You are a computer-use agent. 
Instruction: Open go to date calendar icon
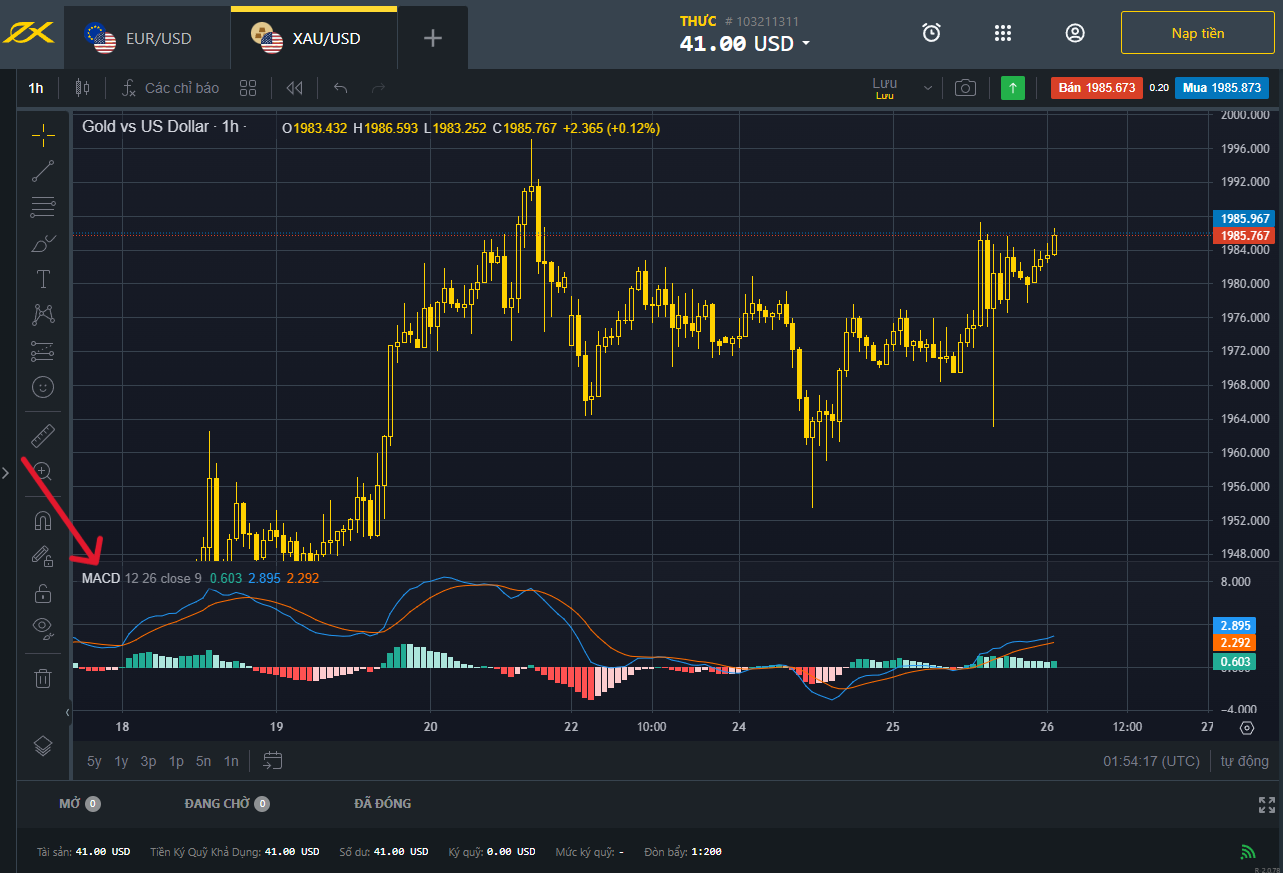coord(272,761)
